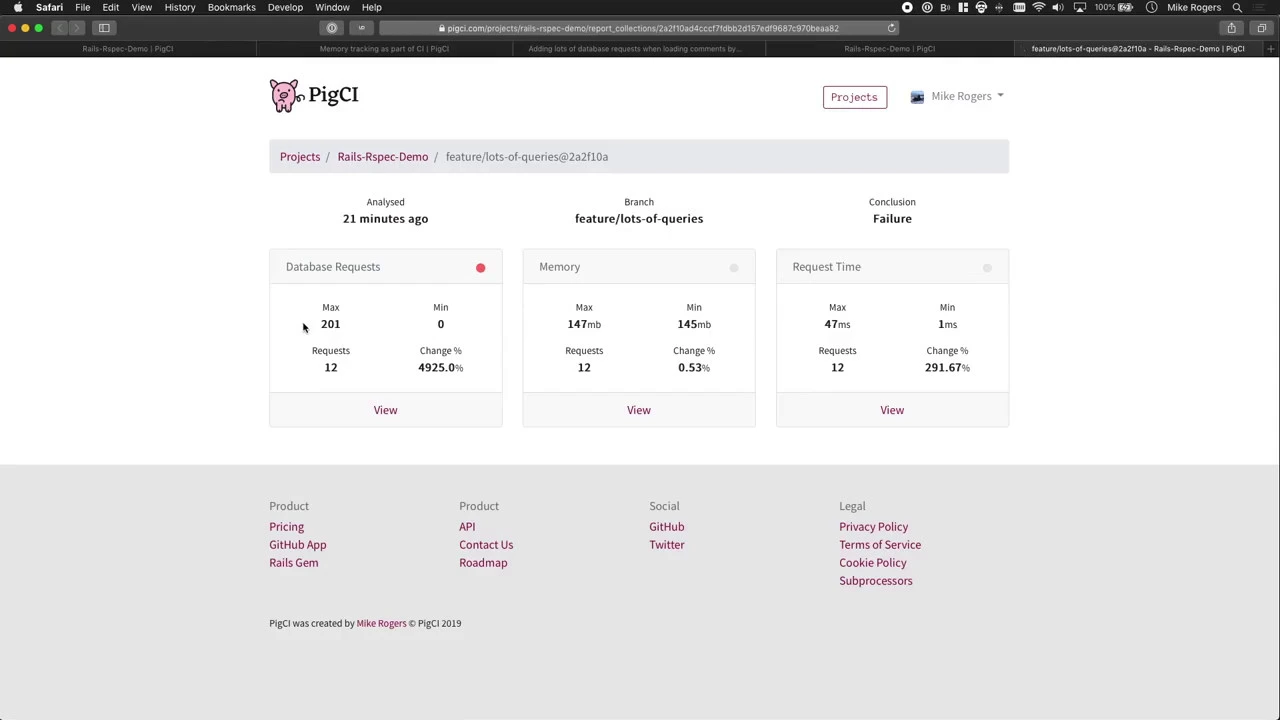Image resolution: width=1280 pixels, height=720 pixels.
Task: View the Memory report
Action: click(x=638, y=410)
